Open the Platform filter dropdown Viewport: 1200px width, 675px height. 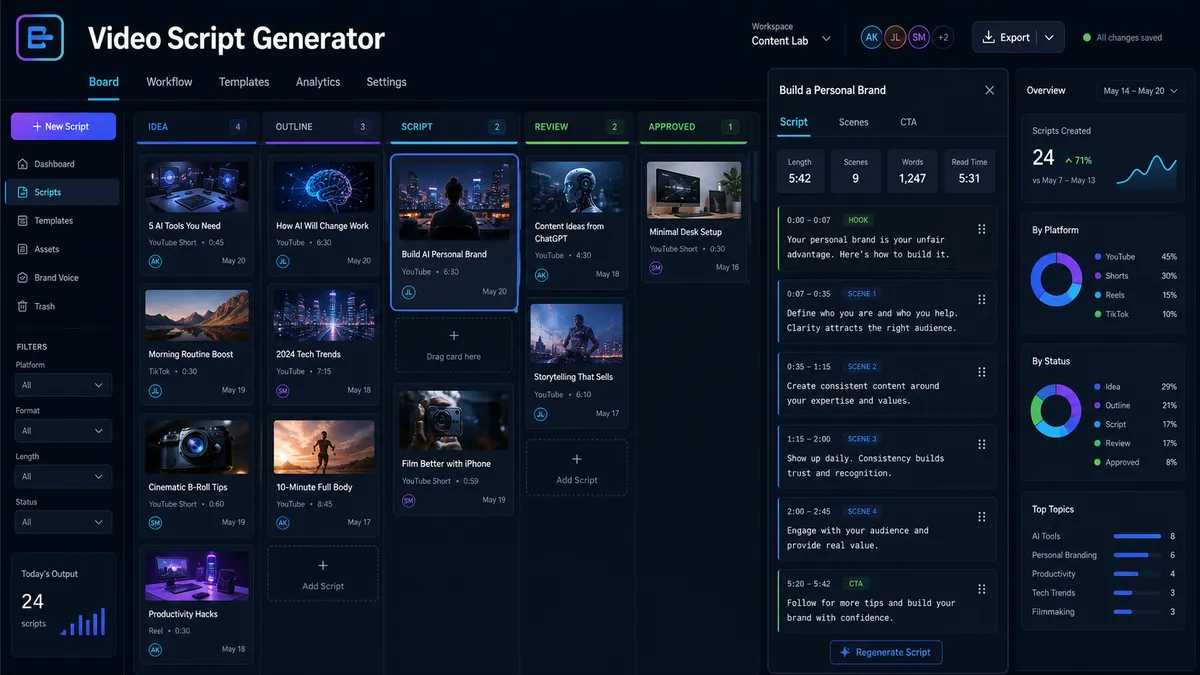62,385
